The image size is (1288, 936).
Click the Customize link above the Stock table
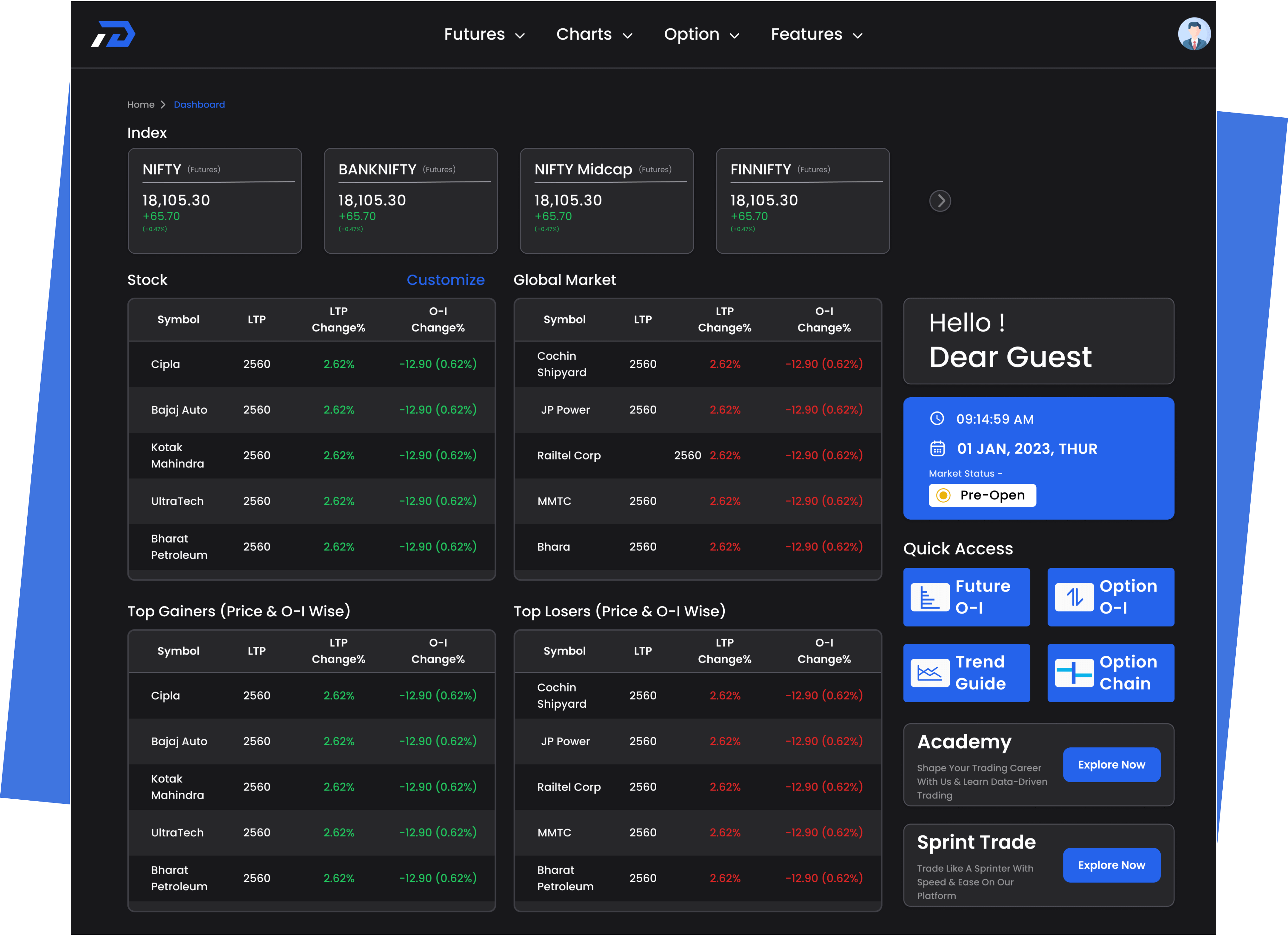coord(445,280)
